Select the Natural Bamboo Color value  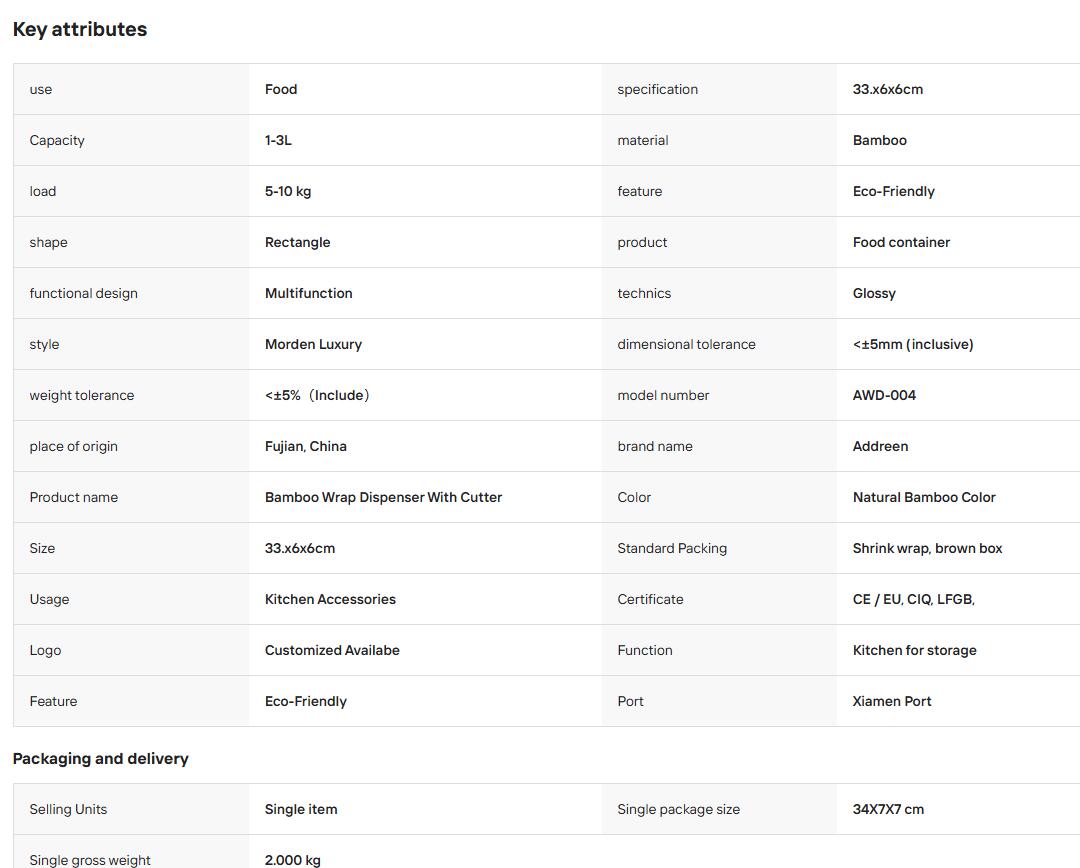pos(924,497)
